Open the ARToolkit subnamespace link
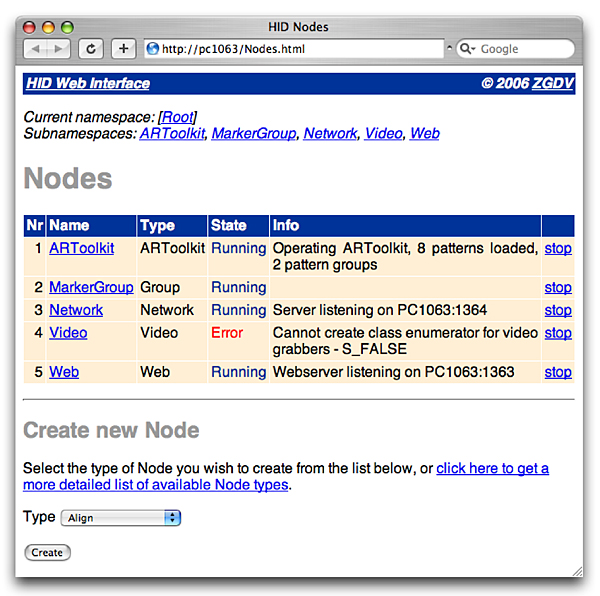This screenshot has height=596, width=600. point(172,134)
